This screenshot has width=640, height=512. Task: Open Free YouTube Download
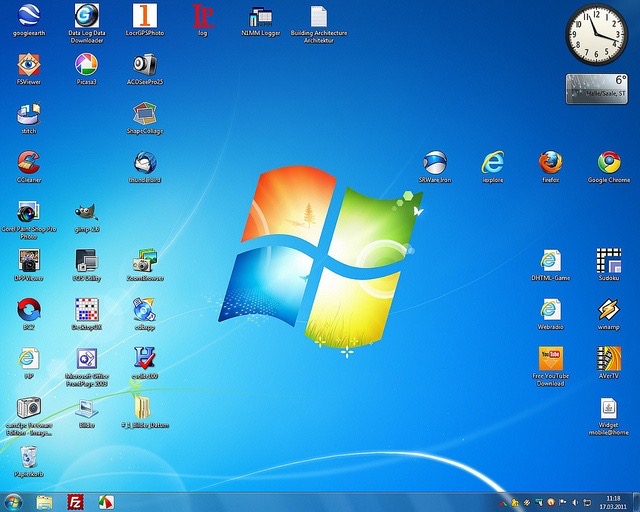click(551, 367)
